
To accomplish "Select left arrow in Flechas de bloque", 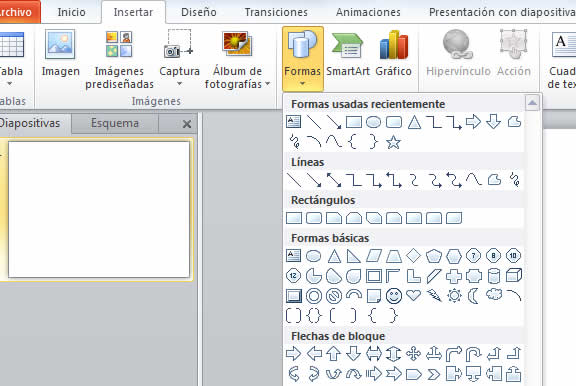I will [x=314, y=354].
